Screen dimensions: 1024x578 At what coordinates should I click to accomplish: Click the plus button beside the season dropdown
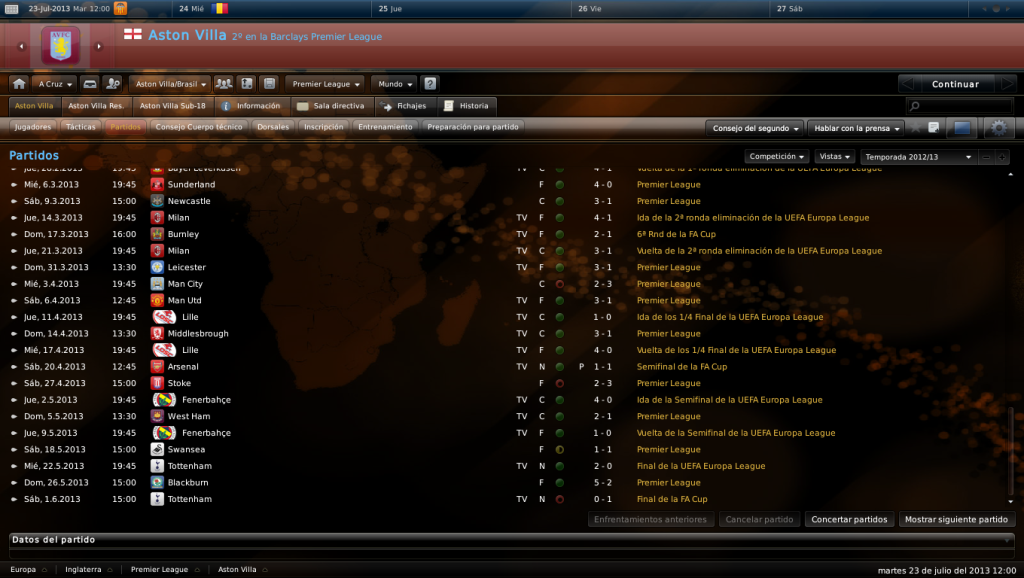[1002, 157]
